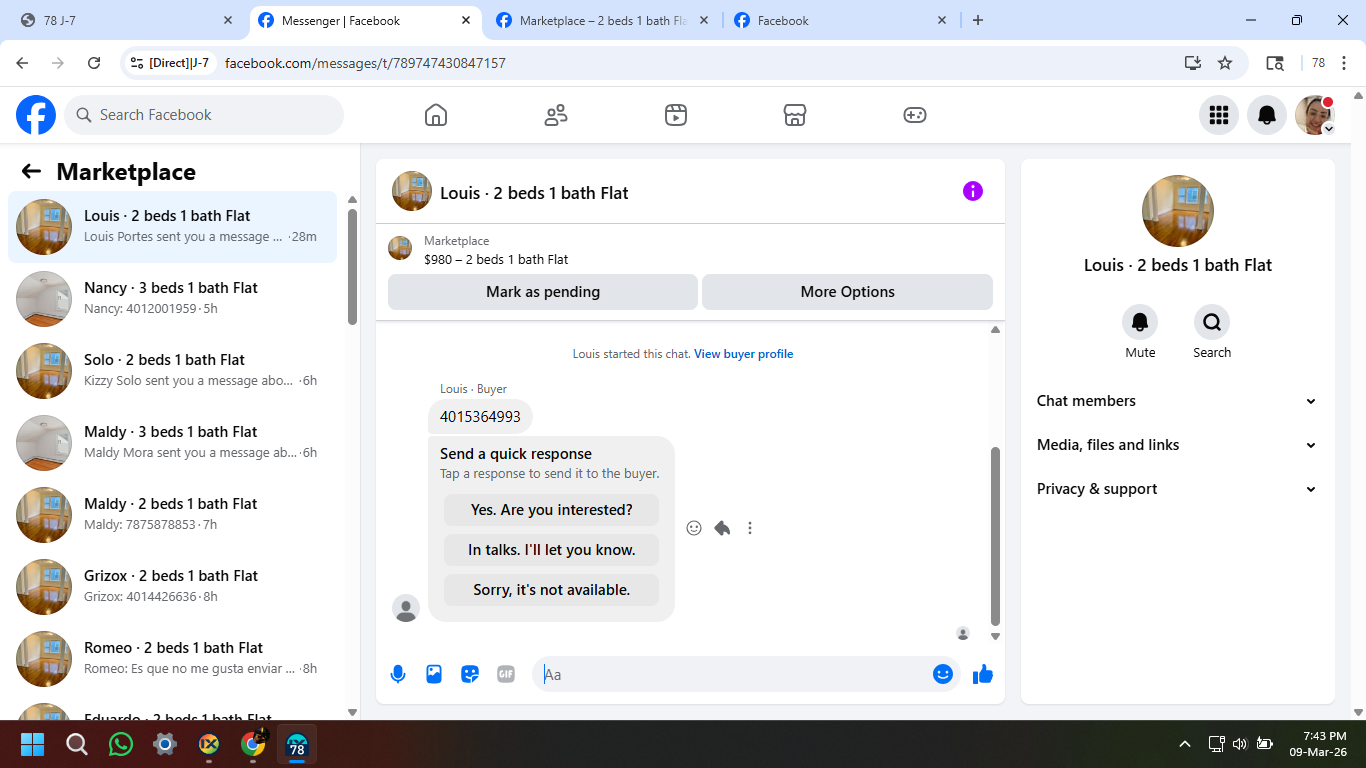This screenshot has width=1366, height=768.
Task: Open Video (Watch) icon
Action: coord(676,115)
